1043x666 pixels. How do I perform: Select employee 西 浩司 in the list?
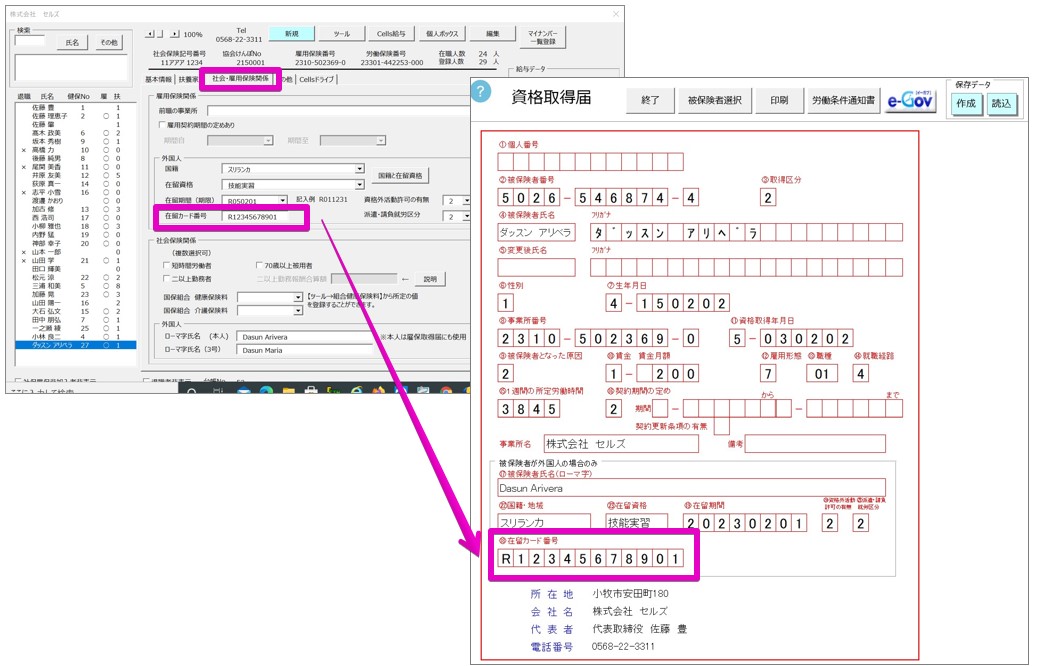(75, 218)
